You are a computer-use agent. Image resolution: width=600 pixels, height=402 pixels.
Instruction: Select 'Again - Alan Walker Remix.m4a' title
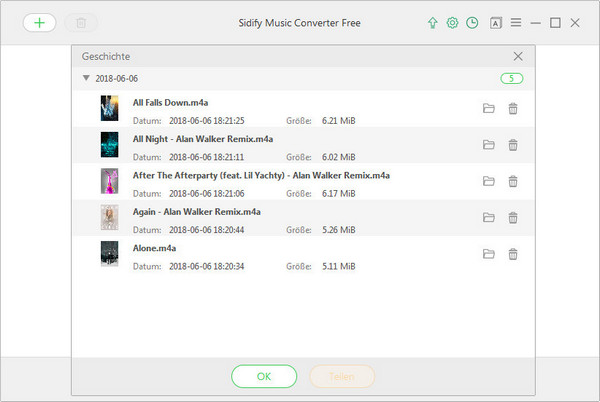(197, 212)
